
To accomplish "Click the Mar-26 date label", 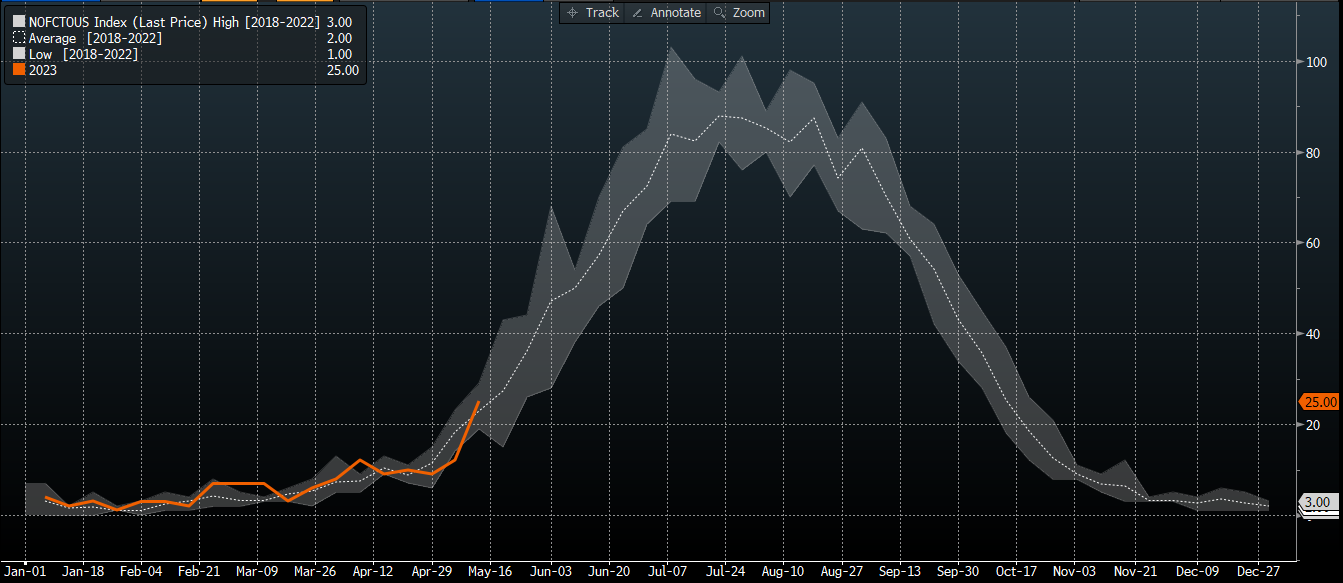I will pyautogui.click(x=315, y=571).
